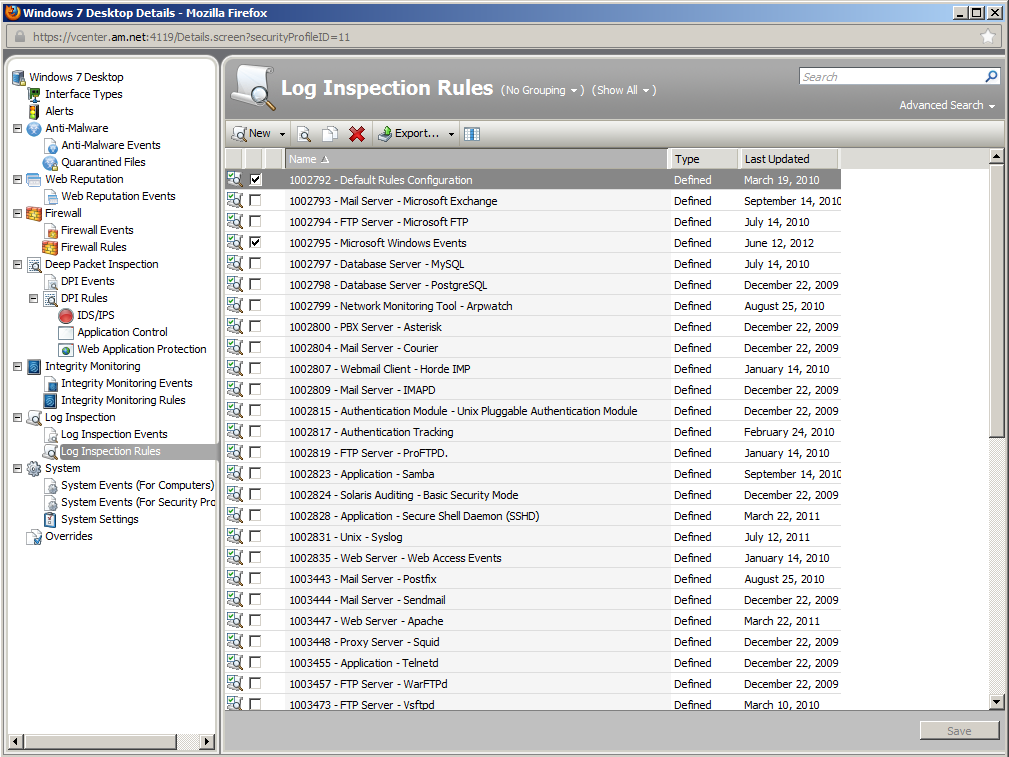The image size is (1009, 757).
Task: Collapse the DPI Rules tree node
Action: click(33, 298)
